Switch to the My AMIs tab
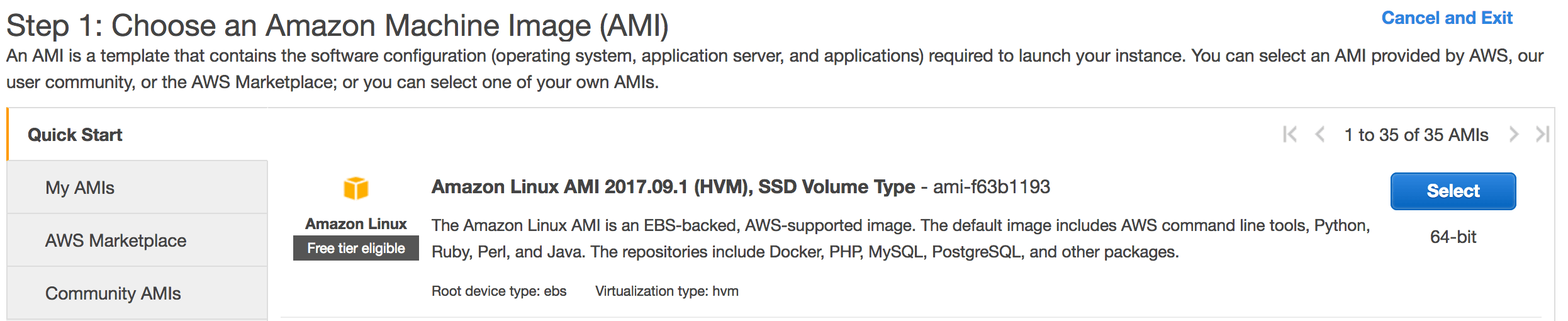Viewport: 1568px width, 321px height. (x=80, y=188)
